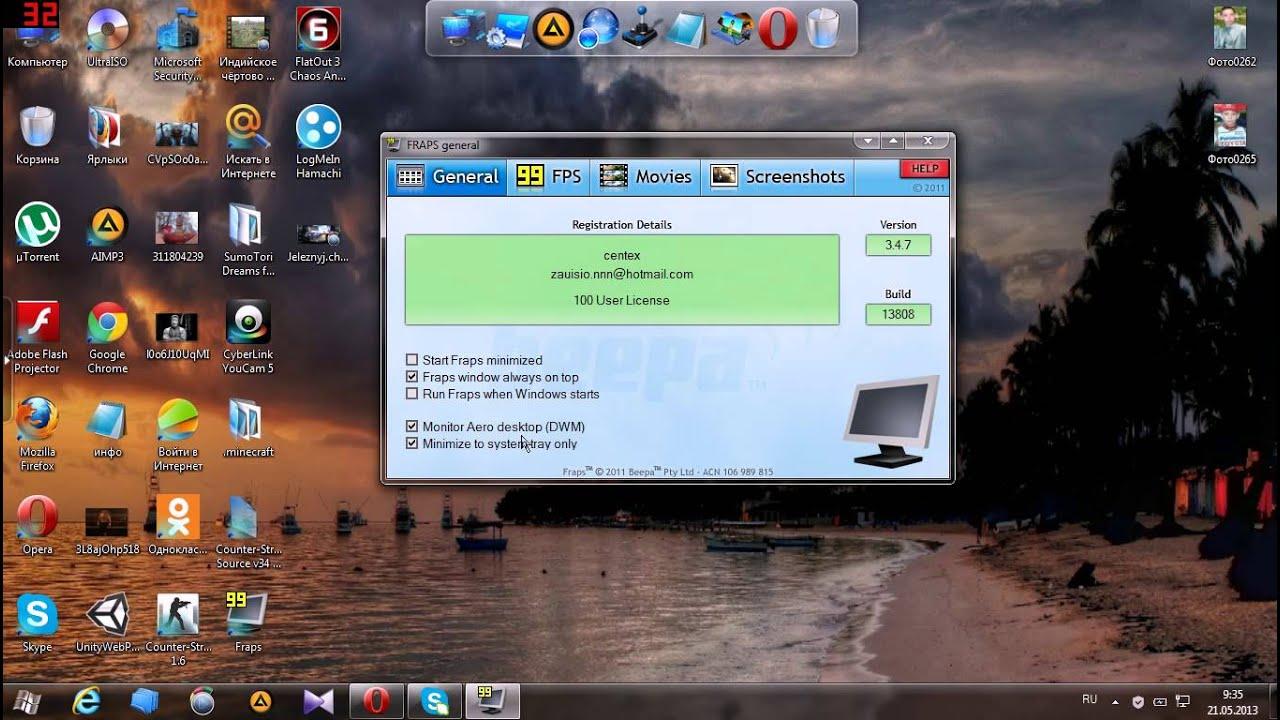Click the monitor graphic in Fraps window
This screenshot has width=1280, height=720.
pyautogui.click(x=890, y=421)
